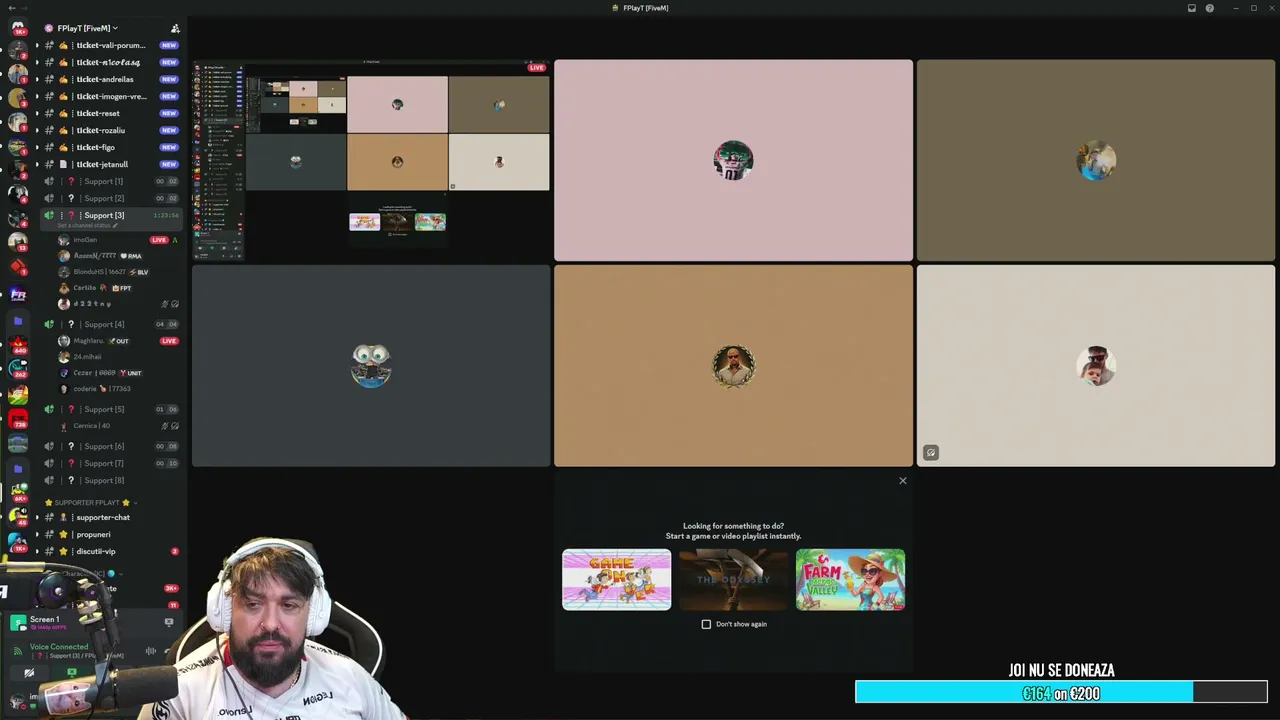Image resolution: width=1280 pixels, height=720 pixels.
Task: Open the propuneri channel
Action: coord(110,534)
